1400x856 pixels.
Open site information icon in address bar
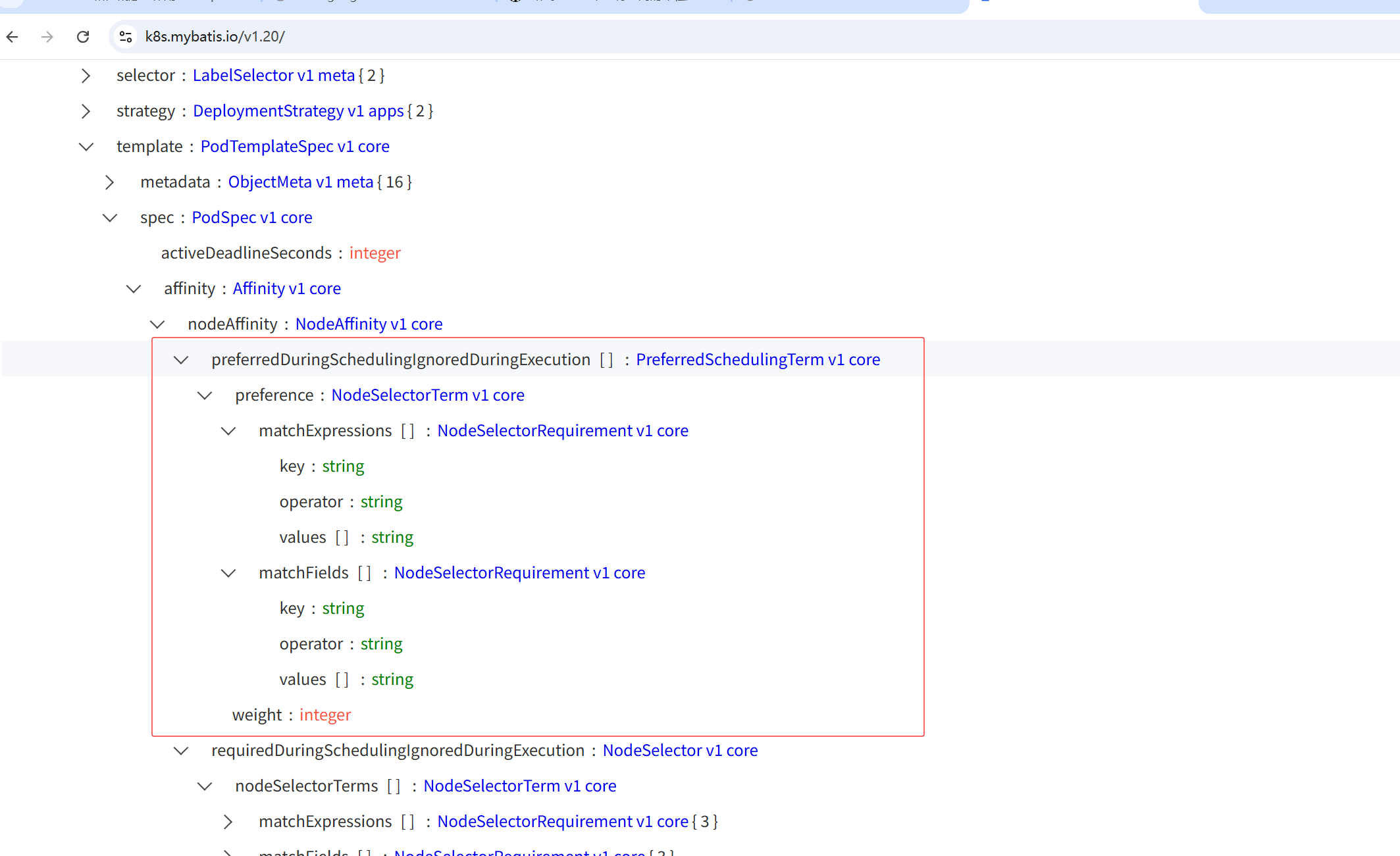(126, 37)
